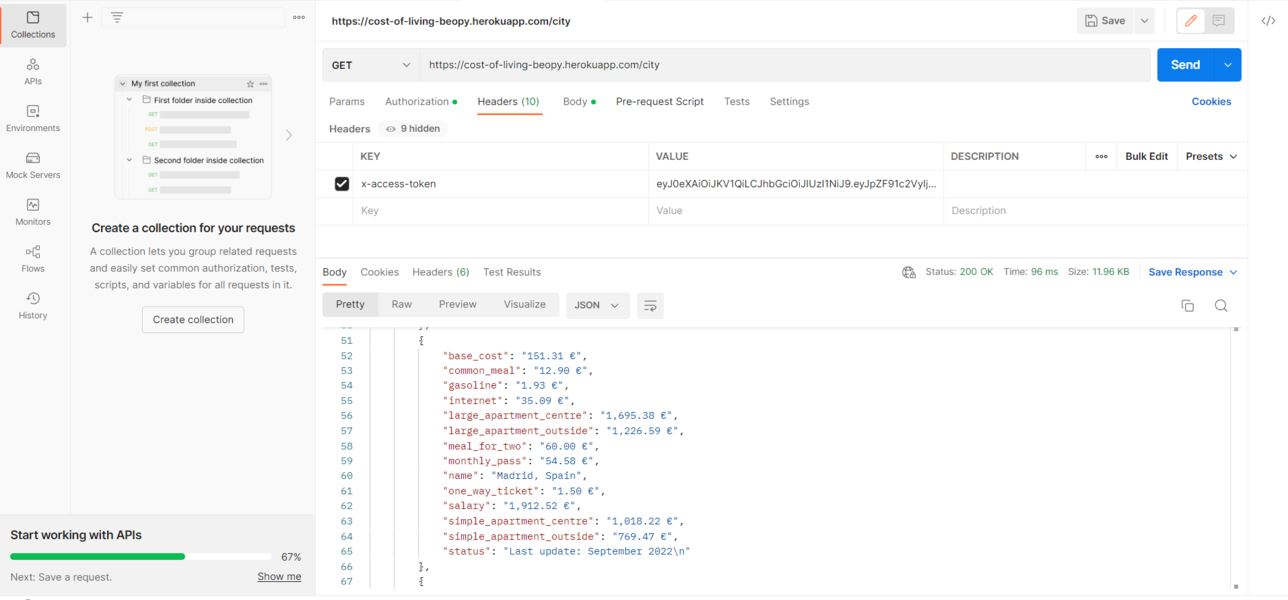Open the Save button dropdown arrow
The width and height of the screenshot is (1288, 600).
tap(1144, 20)
